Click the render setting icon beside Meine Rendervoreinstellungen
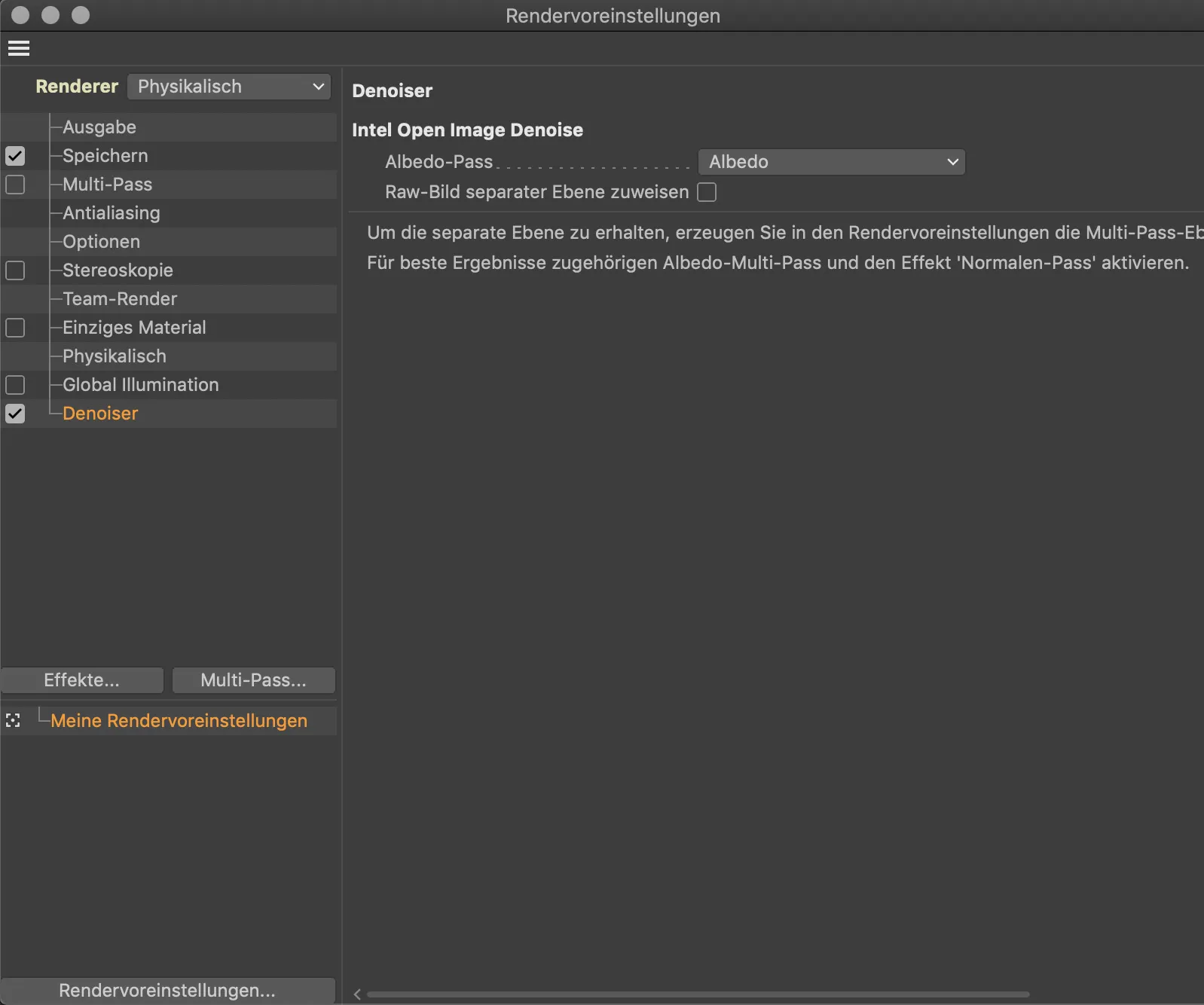The image size is (1204, 1005). (13, 721)
